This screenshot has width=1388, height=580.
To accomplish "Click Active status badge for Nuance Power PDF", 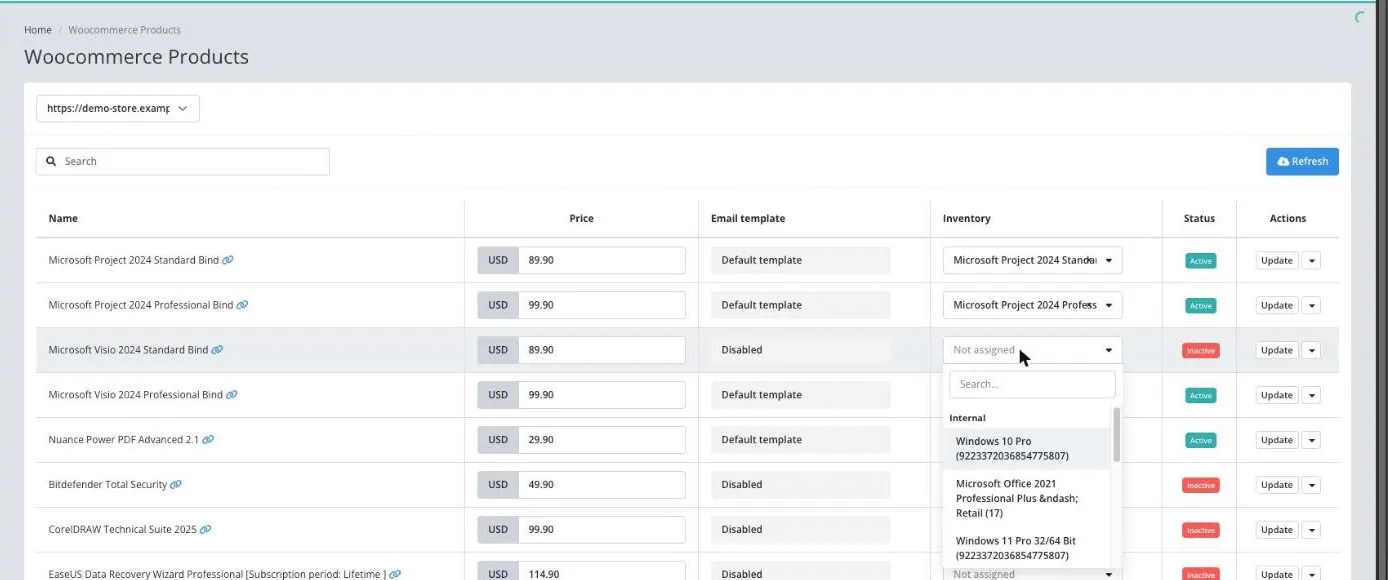I will [1200, 441].
